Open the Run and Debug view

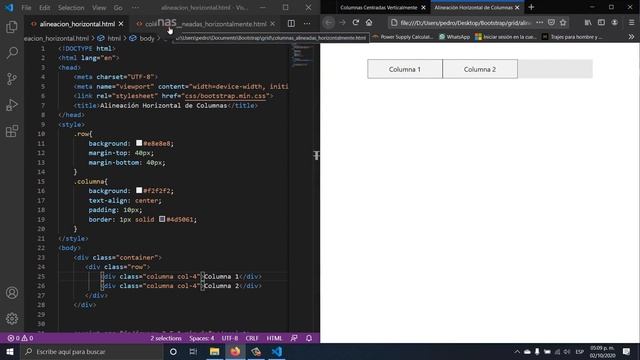pyautogui.click(x=12, y=105)
